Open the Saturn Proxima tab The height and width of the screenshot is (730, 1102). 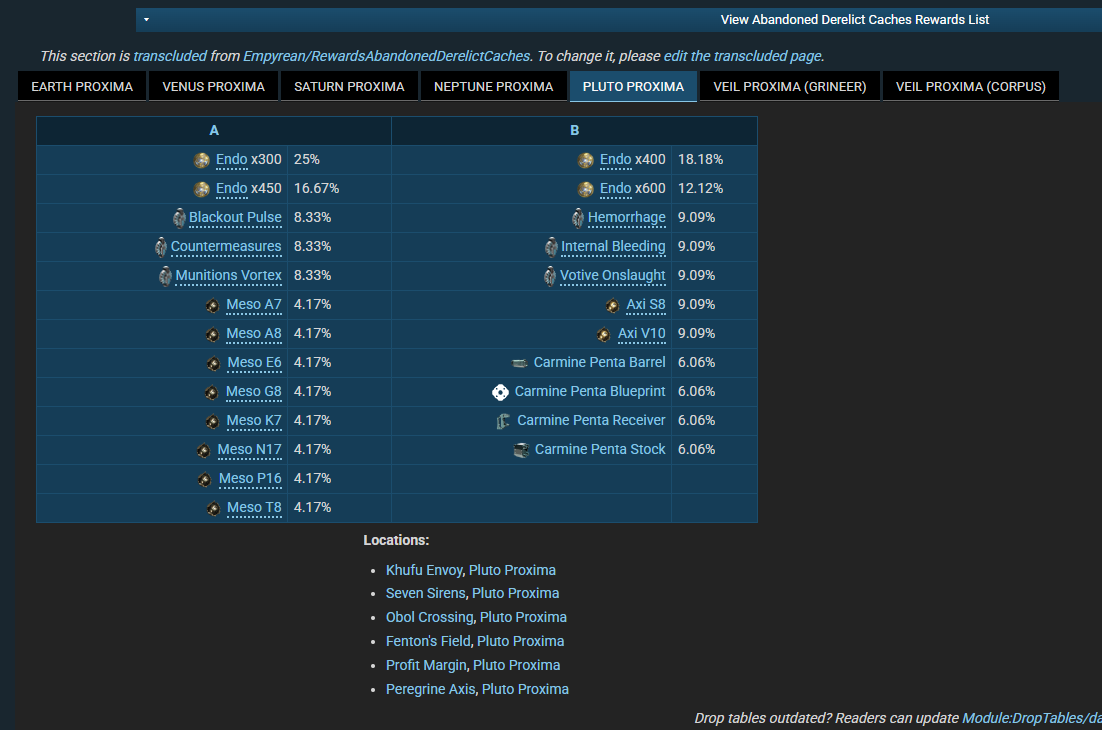(x=349, y=87)
